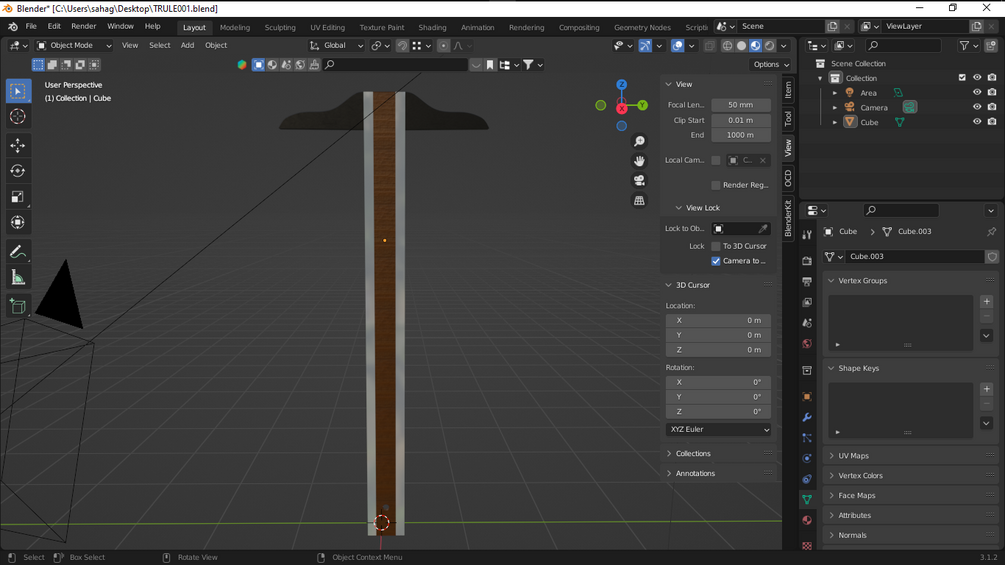Click the zoom view magnifier icon

point(639,141)
